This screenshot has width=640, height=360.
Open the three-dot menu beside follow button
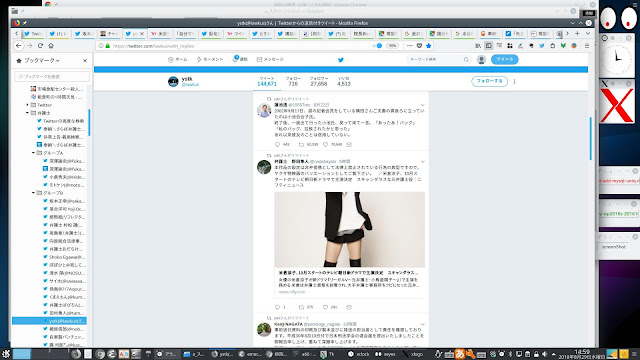[514, 81]
